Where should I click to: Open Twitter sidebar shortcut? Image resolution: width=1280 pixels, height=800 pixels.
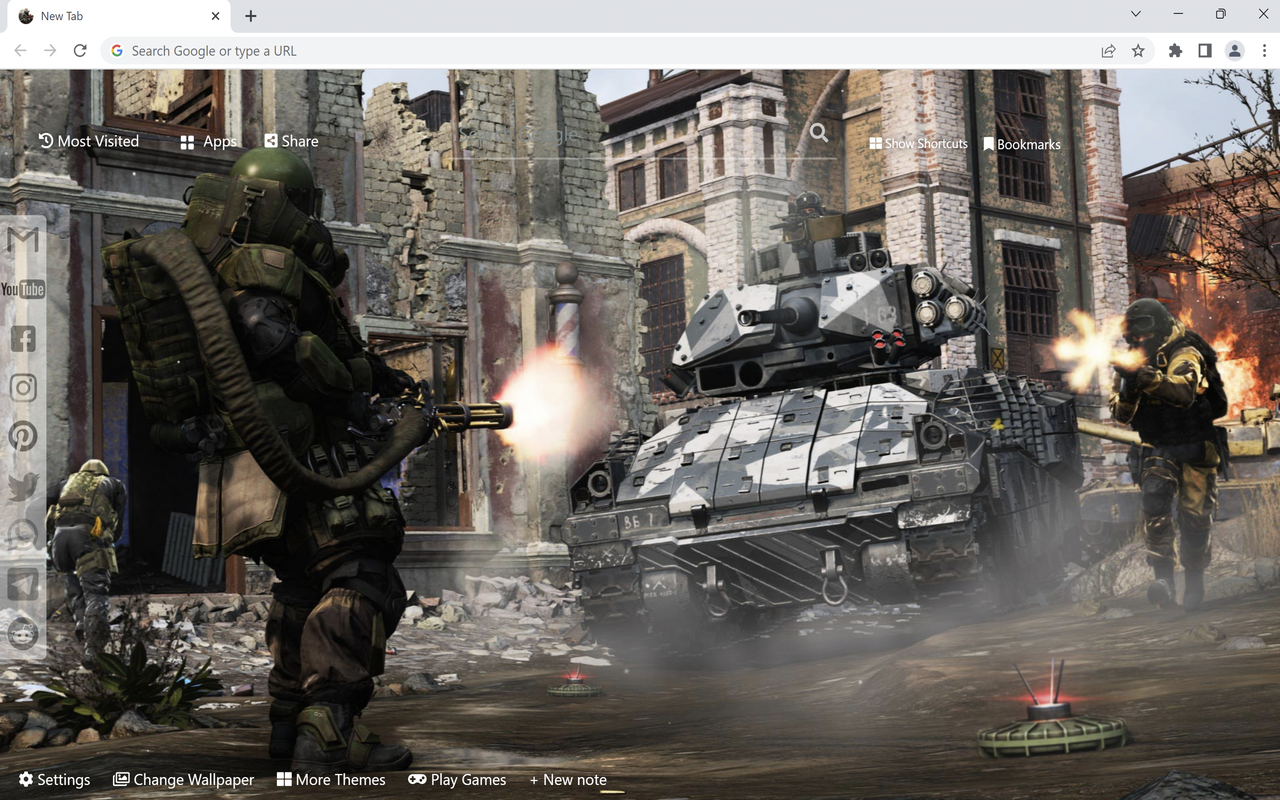pos(23,486)
